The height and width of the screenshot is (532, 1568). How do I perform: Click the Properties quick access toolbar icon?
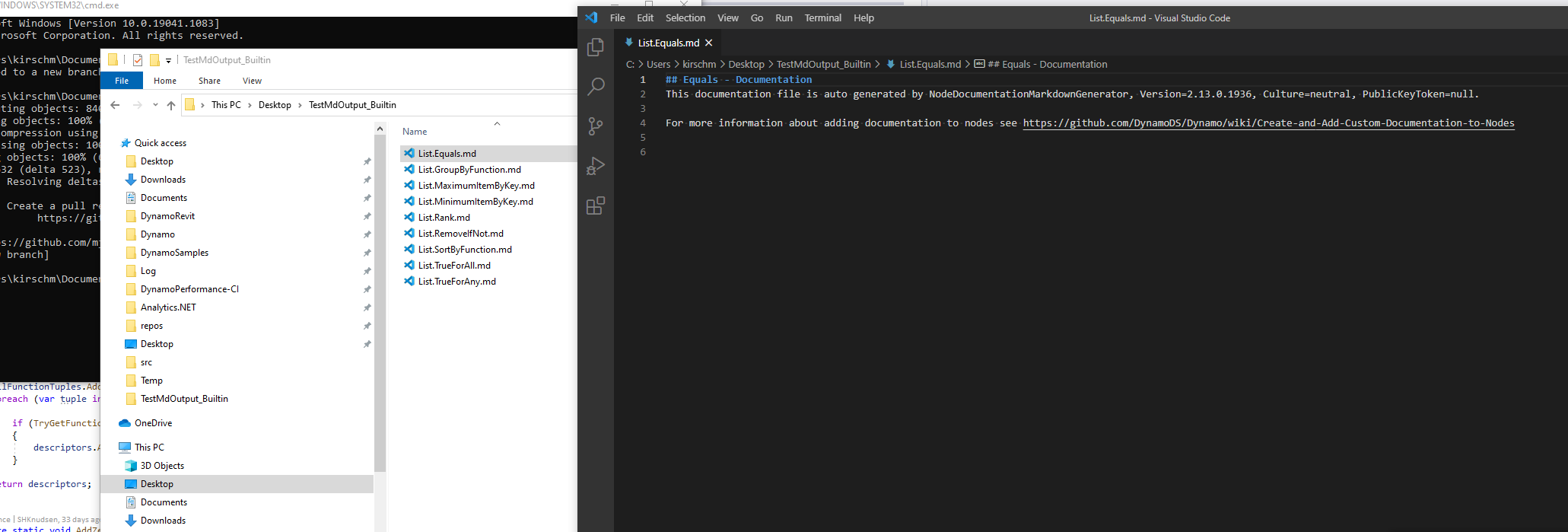138,60
